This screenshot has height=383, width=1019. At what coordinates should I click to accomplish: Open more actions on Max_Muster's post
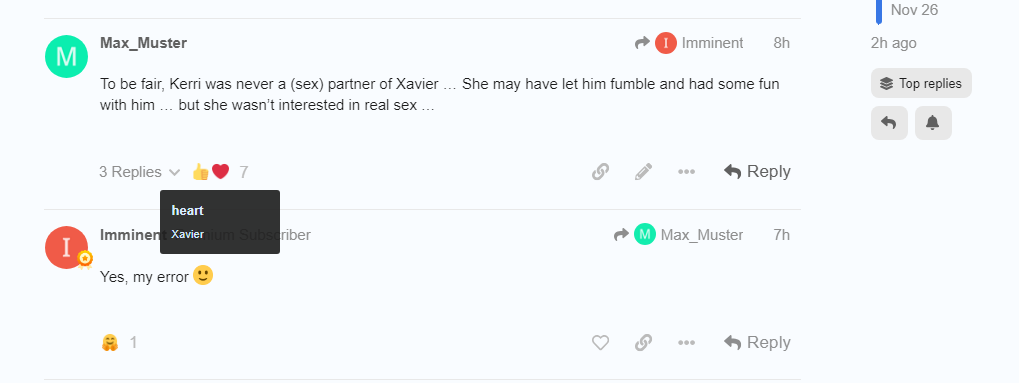point(686,172)
